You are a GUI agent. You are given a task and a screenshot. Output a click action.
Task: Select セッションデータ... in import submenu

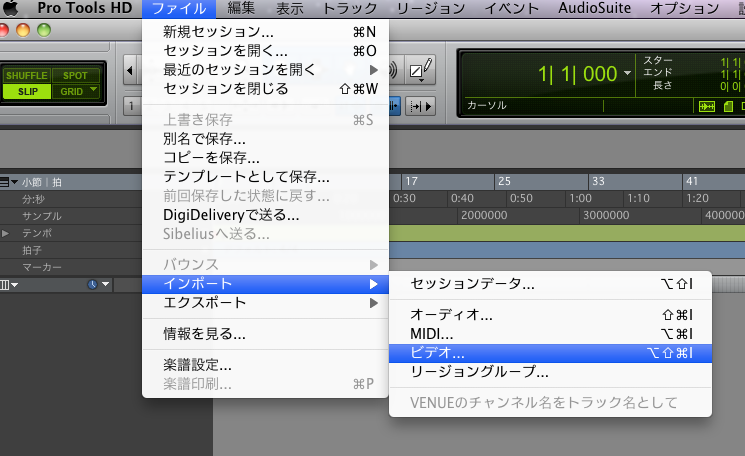pos(550,284)
